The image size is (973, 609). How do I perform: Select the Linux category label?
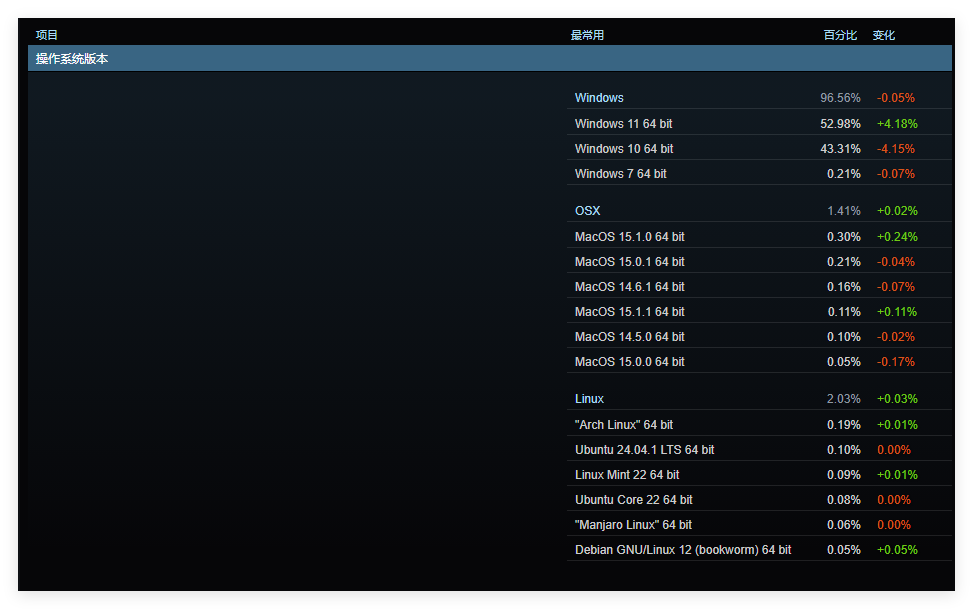tap(589, 399)
